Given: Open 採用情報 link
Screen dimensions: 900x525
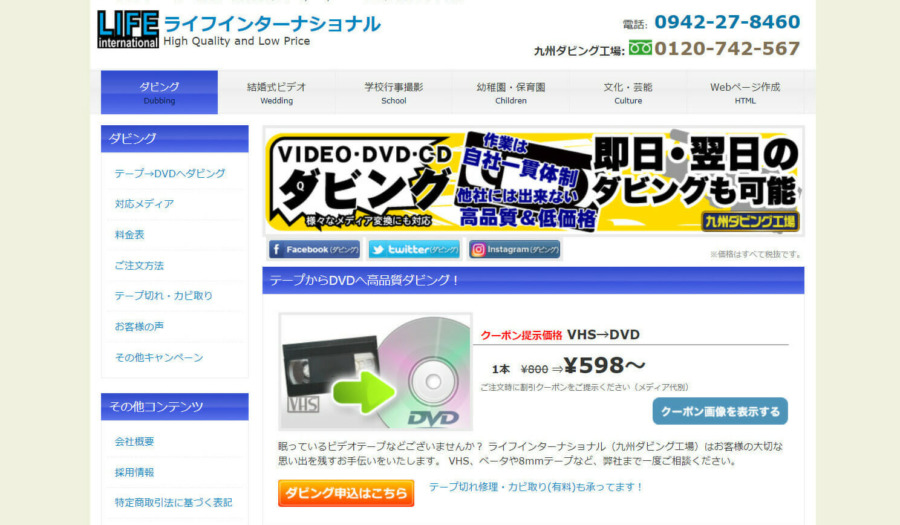Looking at the screenshot, I should 134,472.
